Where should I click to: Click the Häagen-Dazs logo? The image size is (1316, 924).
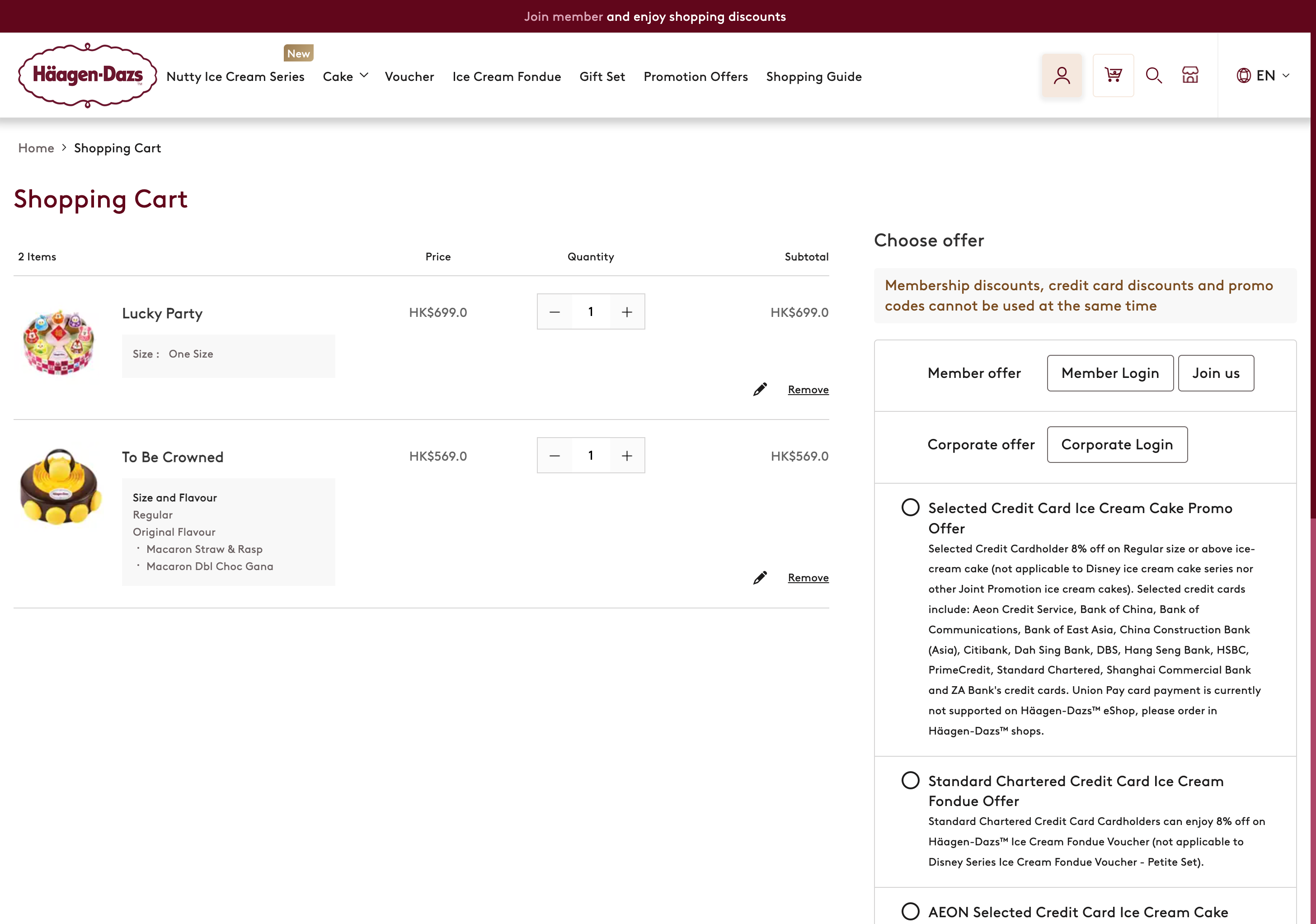coord(87,75)
